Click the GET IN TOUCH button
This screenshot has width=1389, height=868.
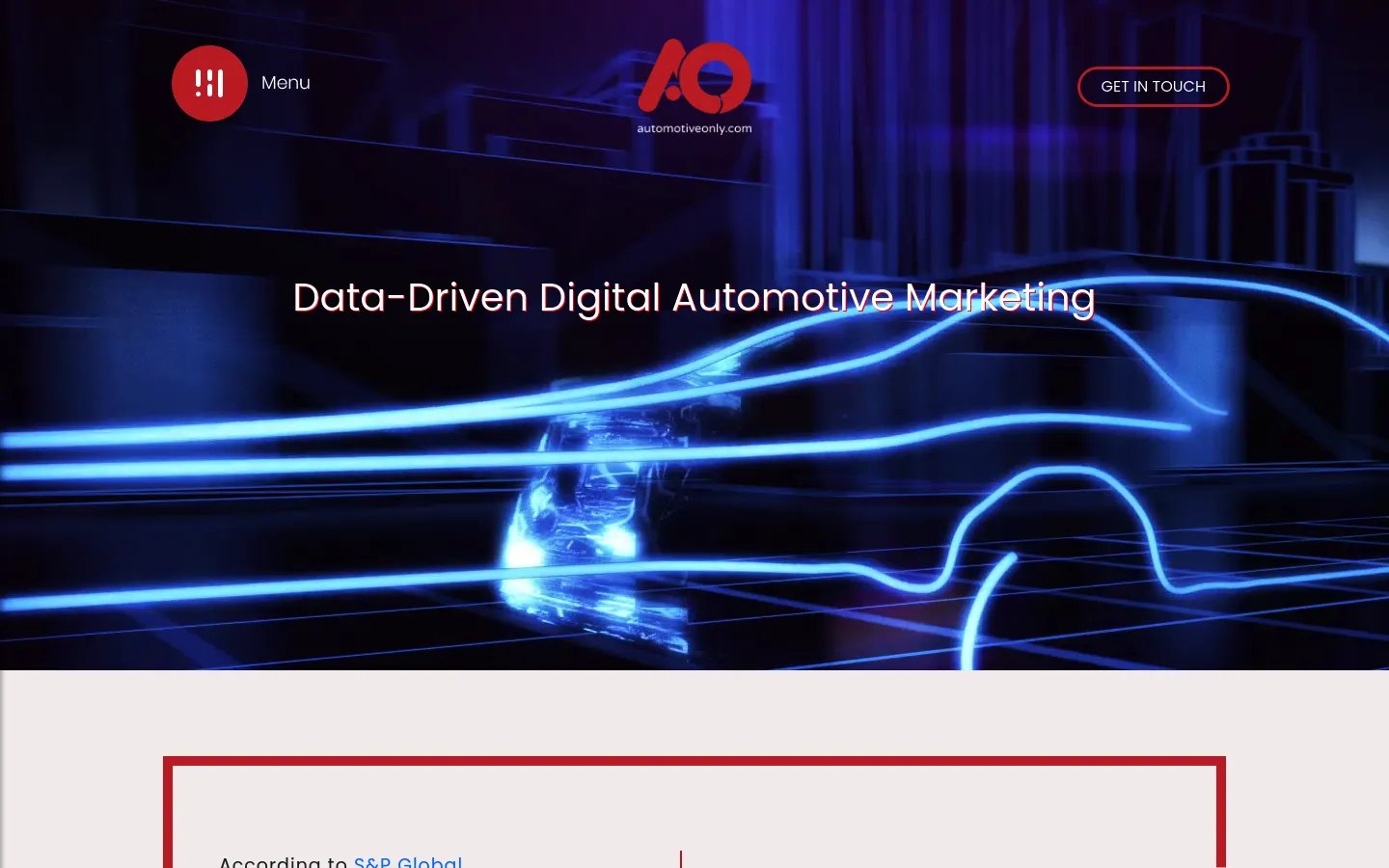[1153, 87]
